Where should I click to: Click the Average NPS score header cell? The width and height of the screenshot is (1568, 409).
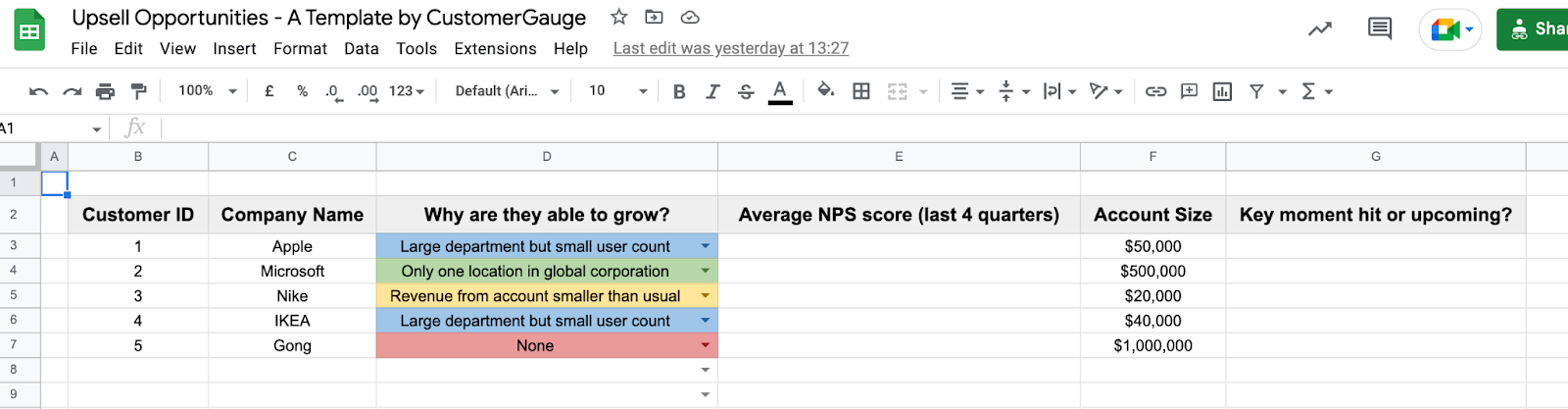899,215
